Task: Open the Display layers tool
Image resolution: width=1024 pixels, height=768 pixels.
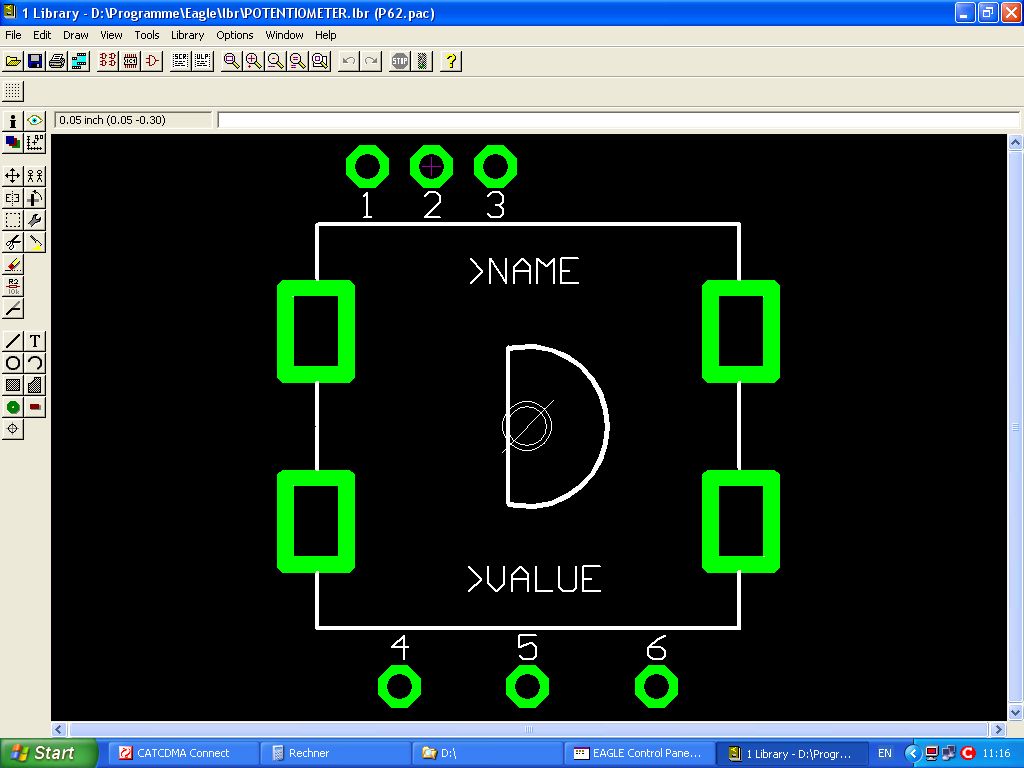Action: tap(12, 142)
